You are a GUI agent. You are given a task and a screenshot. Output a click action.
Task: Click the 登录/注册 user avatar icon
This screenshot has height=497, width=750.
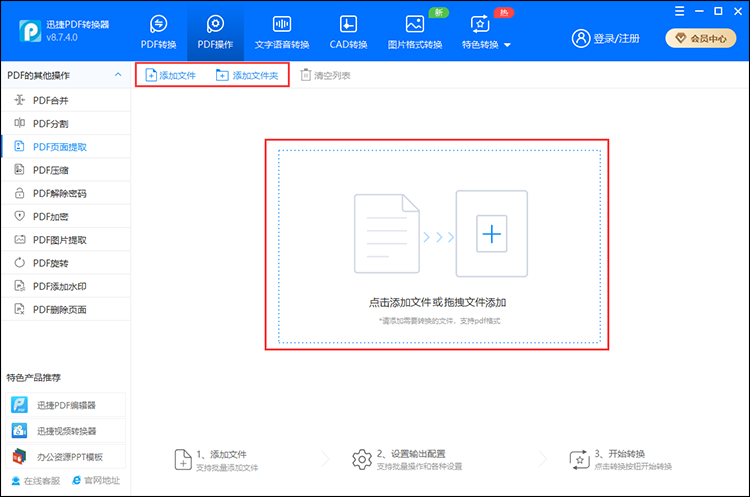pos(581,38)
